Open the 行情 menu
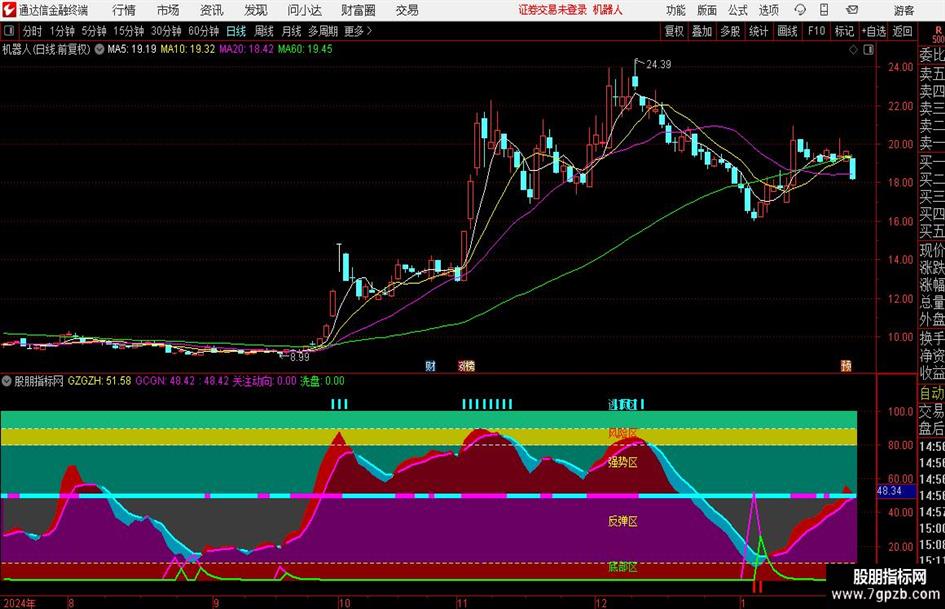The image size is (945, 609). 124,10
